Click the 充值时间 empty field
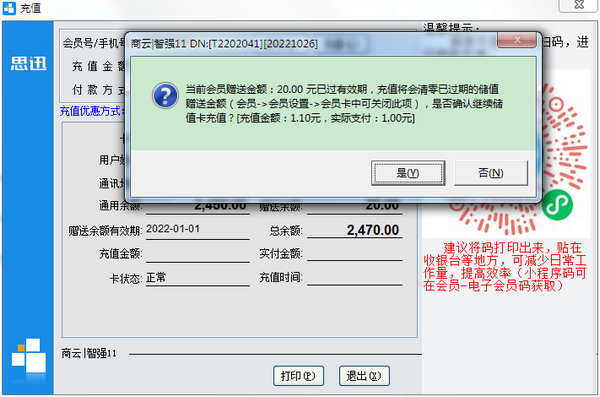This screenshot has height=397, width=600. (x=355, y=277)
